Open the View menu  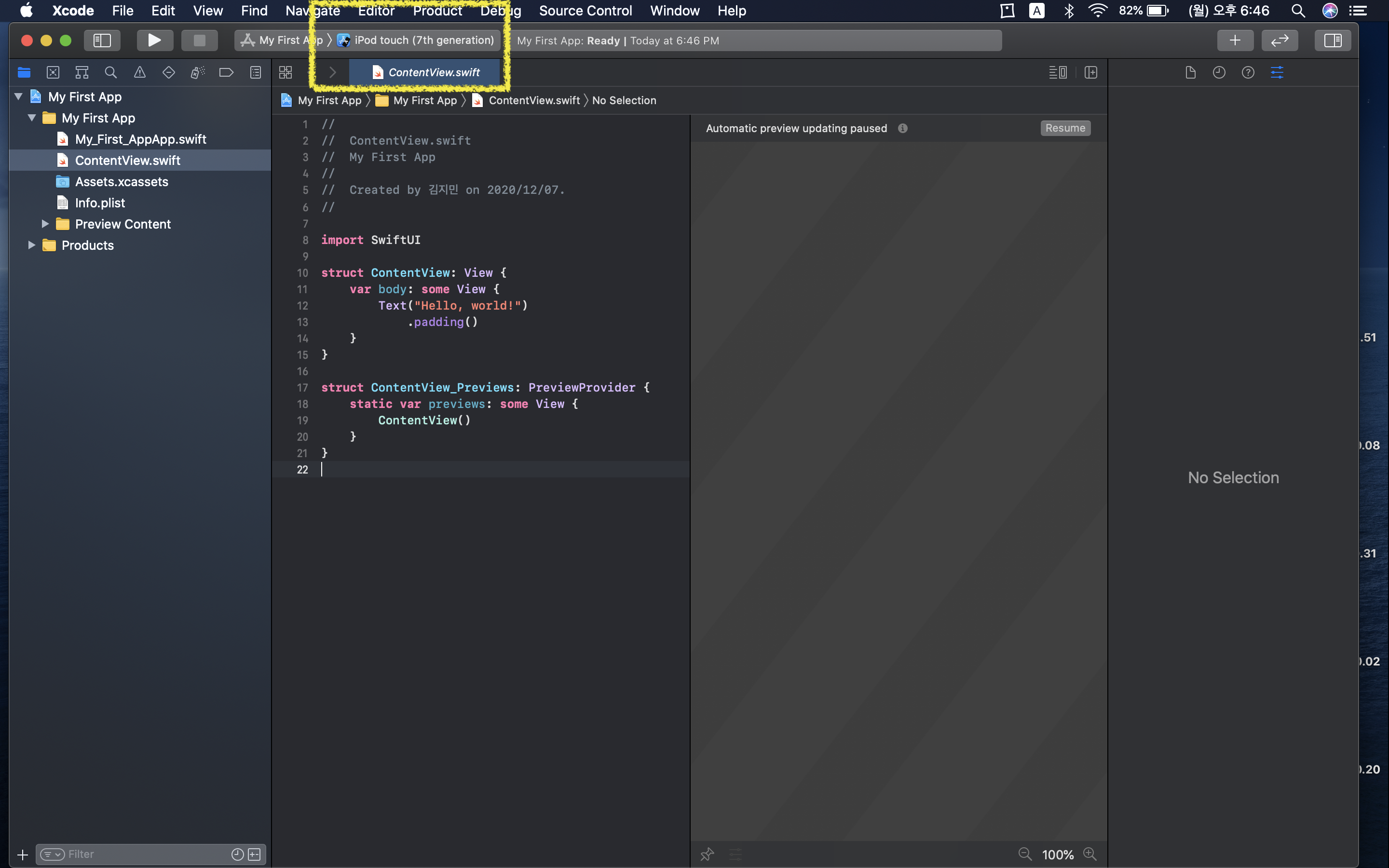pos(208,10)
